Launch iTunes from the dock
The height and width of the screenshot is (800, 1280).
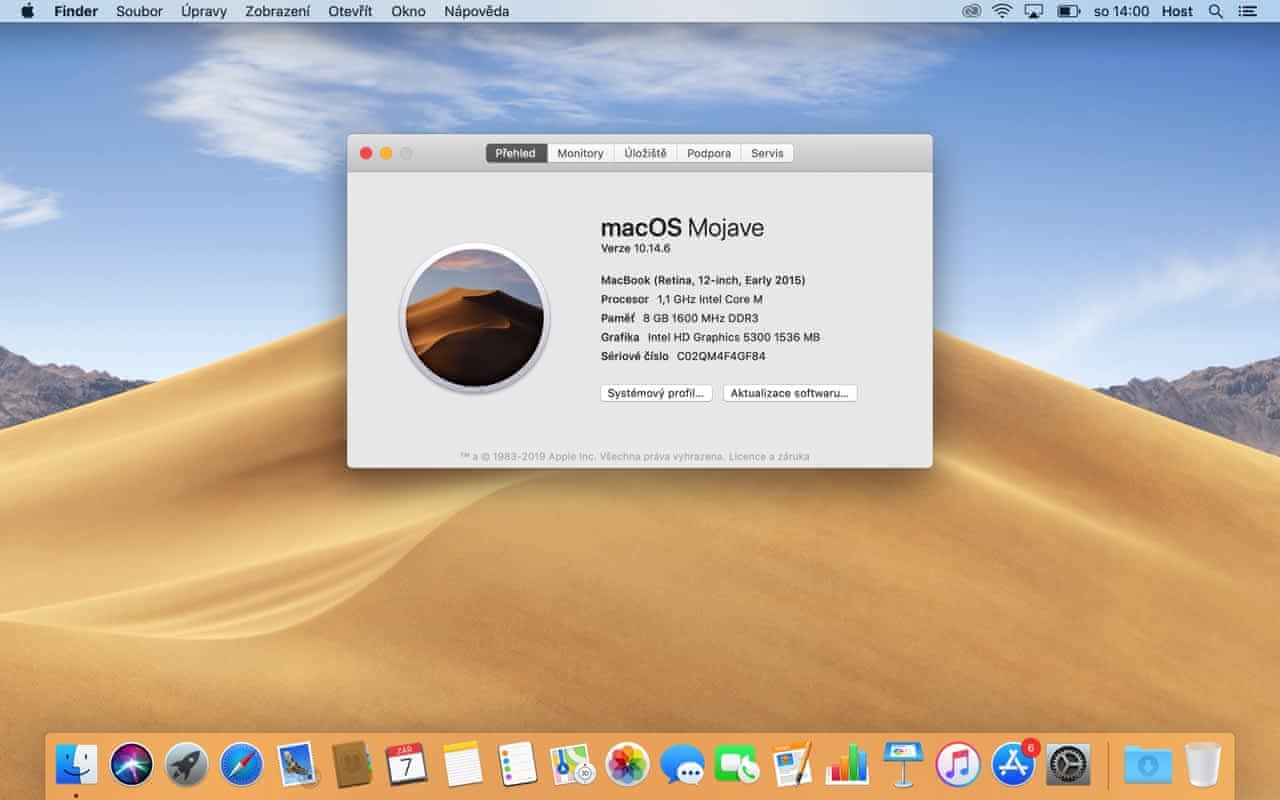[957, 765]
